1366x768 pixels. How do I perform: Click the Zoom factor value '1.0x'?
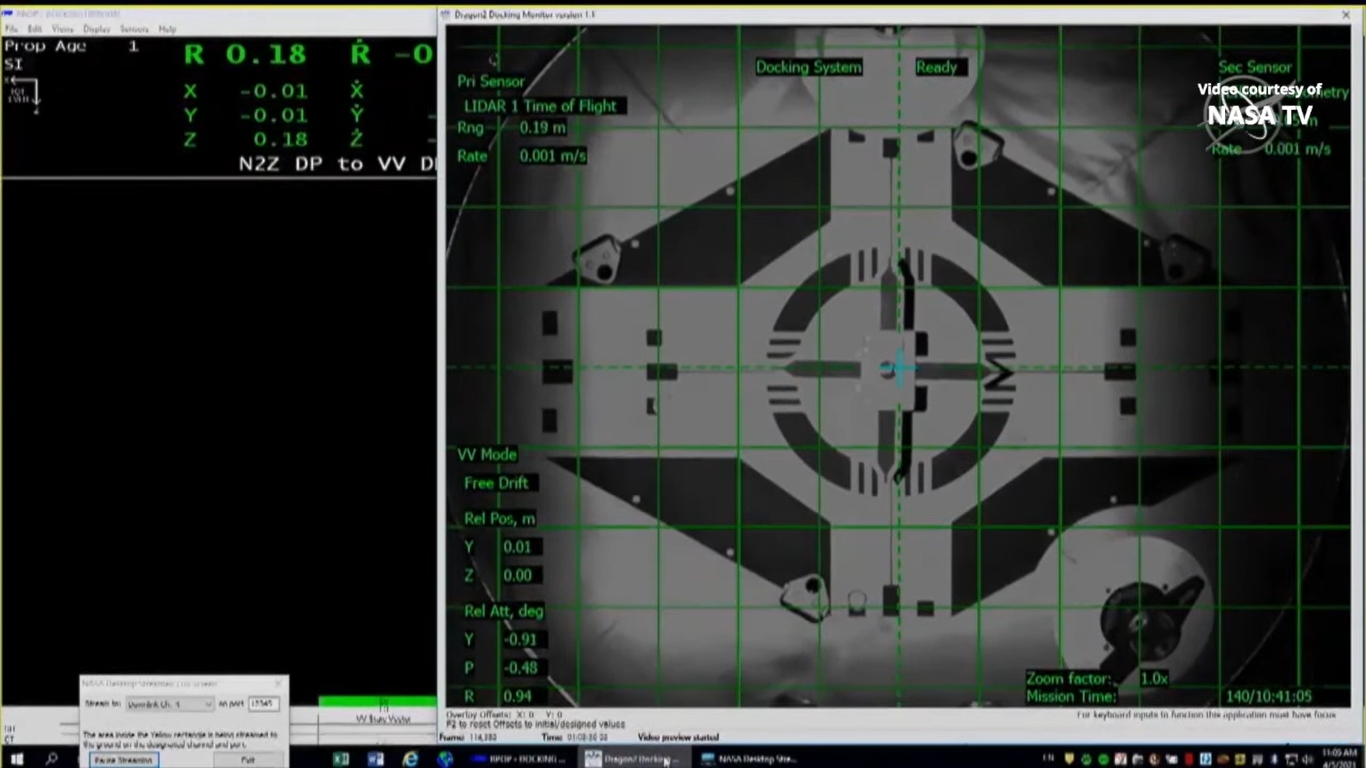[1154, 678]
